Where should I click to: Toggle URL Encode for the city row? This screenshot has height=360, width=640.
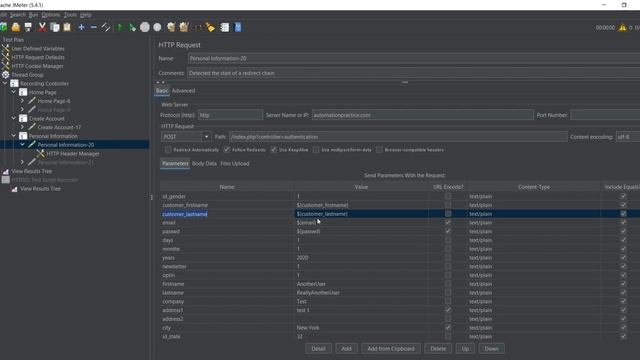tap(448, 327)
